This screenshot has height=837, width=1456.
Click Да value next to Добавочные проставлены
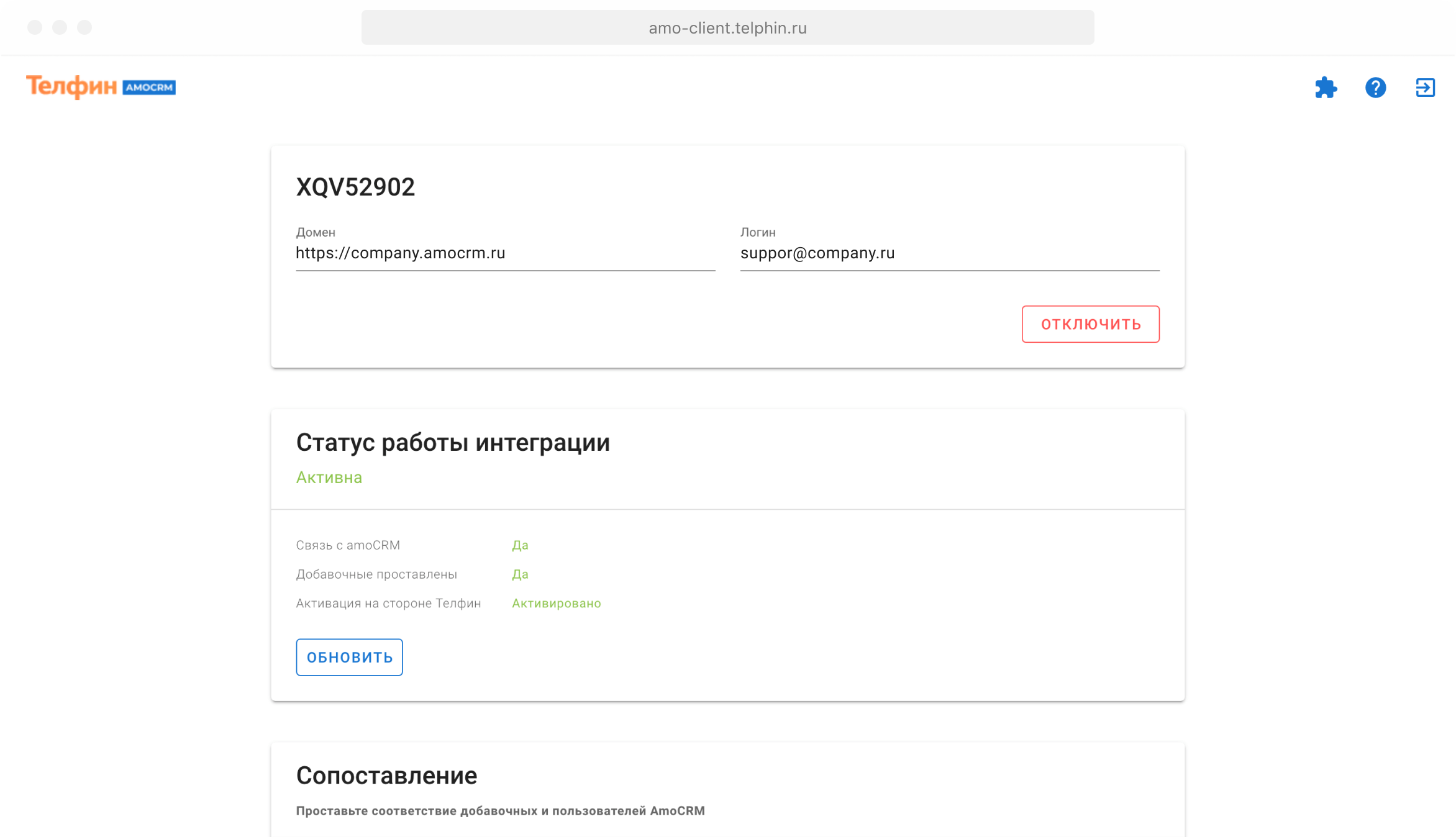pos(520,574)
